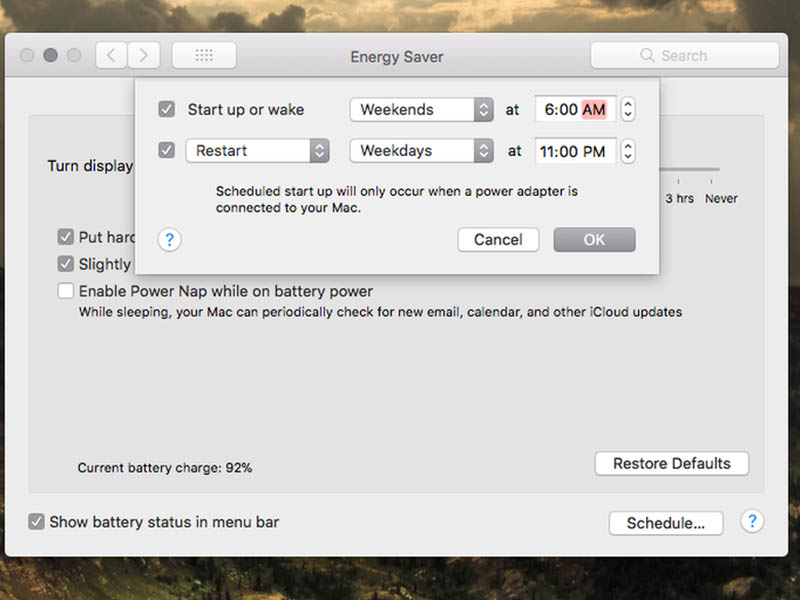Viewport: 800px width, 600px height.
Task: Click the stepper arrows beside 11:00 PM
Action: pos(628,151)
